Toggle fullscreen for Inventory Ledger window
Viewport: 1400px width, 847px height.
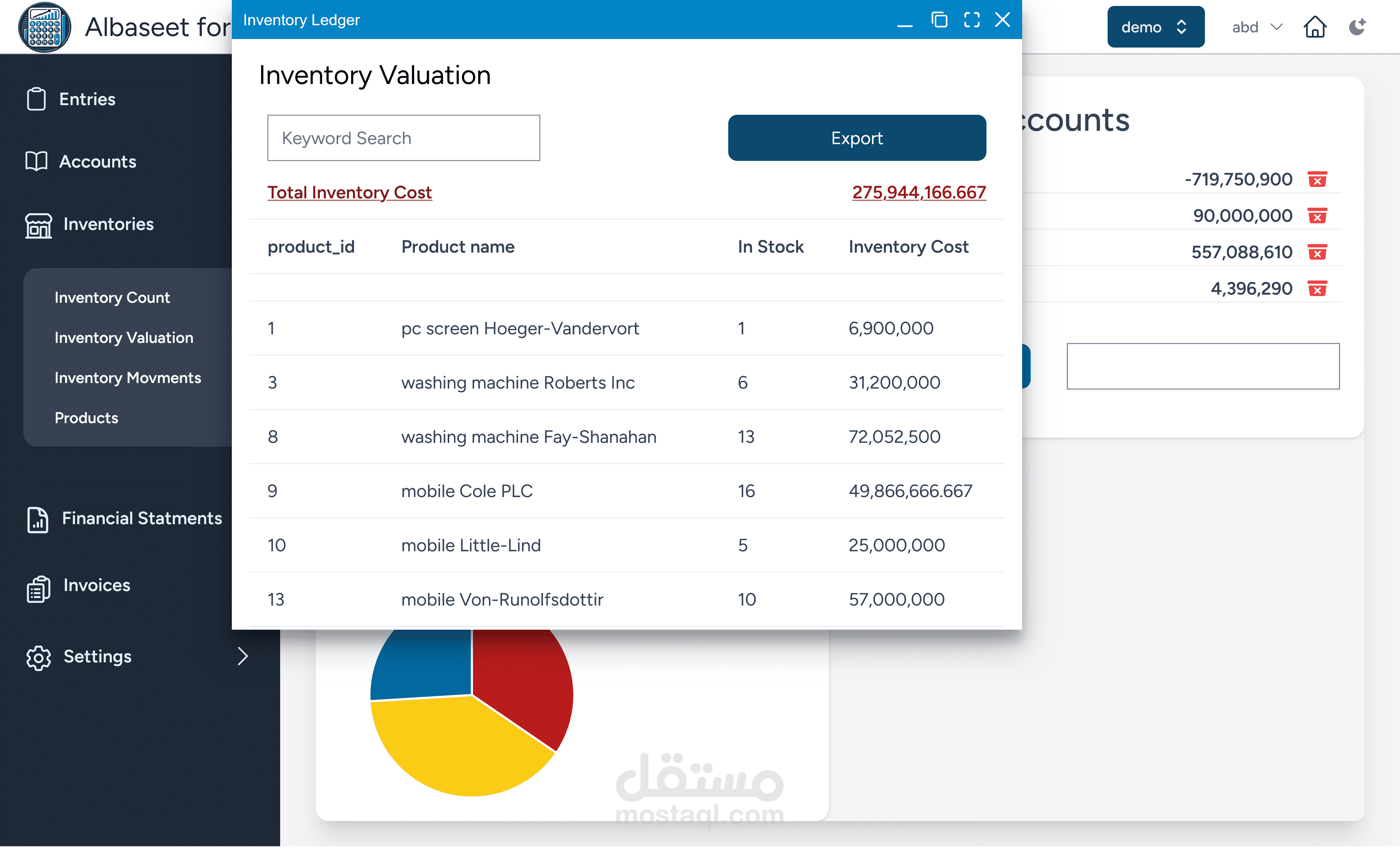tap(972, 20)
